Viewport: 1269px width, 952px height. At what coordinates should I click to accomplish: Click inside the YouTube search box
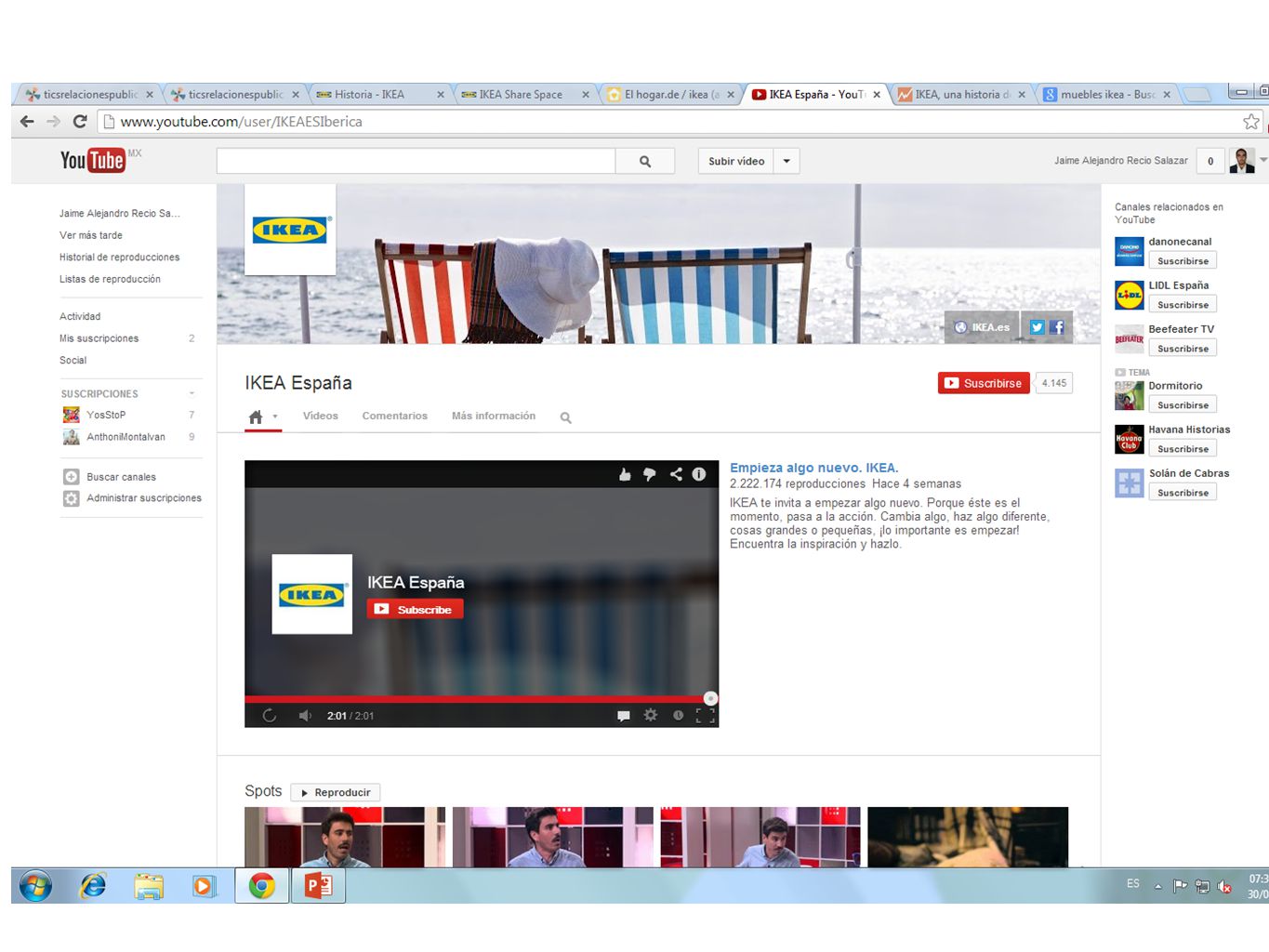416,161
